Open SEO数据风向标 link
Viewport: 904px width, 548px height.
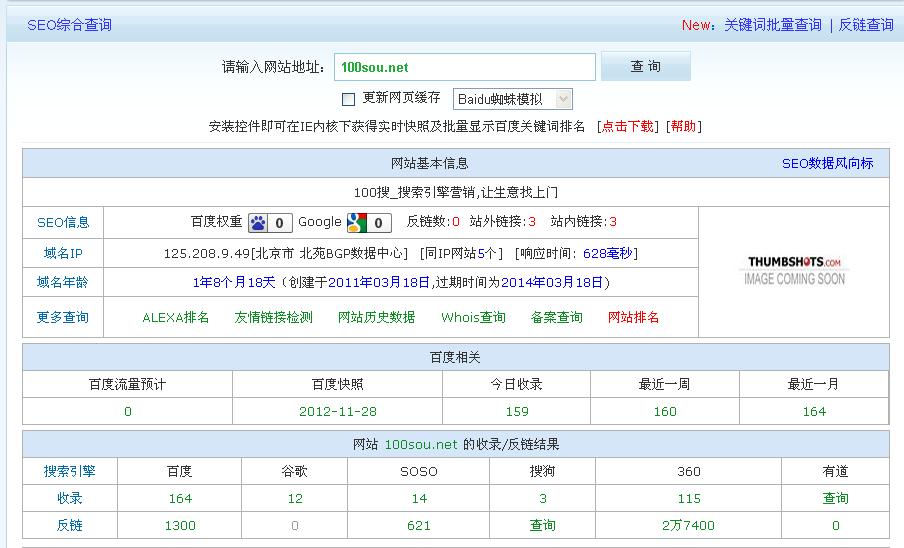pyautogui.click(x=827, y=163)
